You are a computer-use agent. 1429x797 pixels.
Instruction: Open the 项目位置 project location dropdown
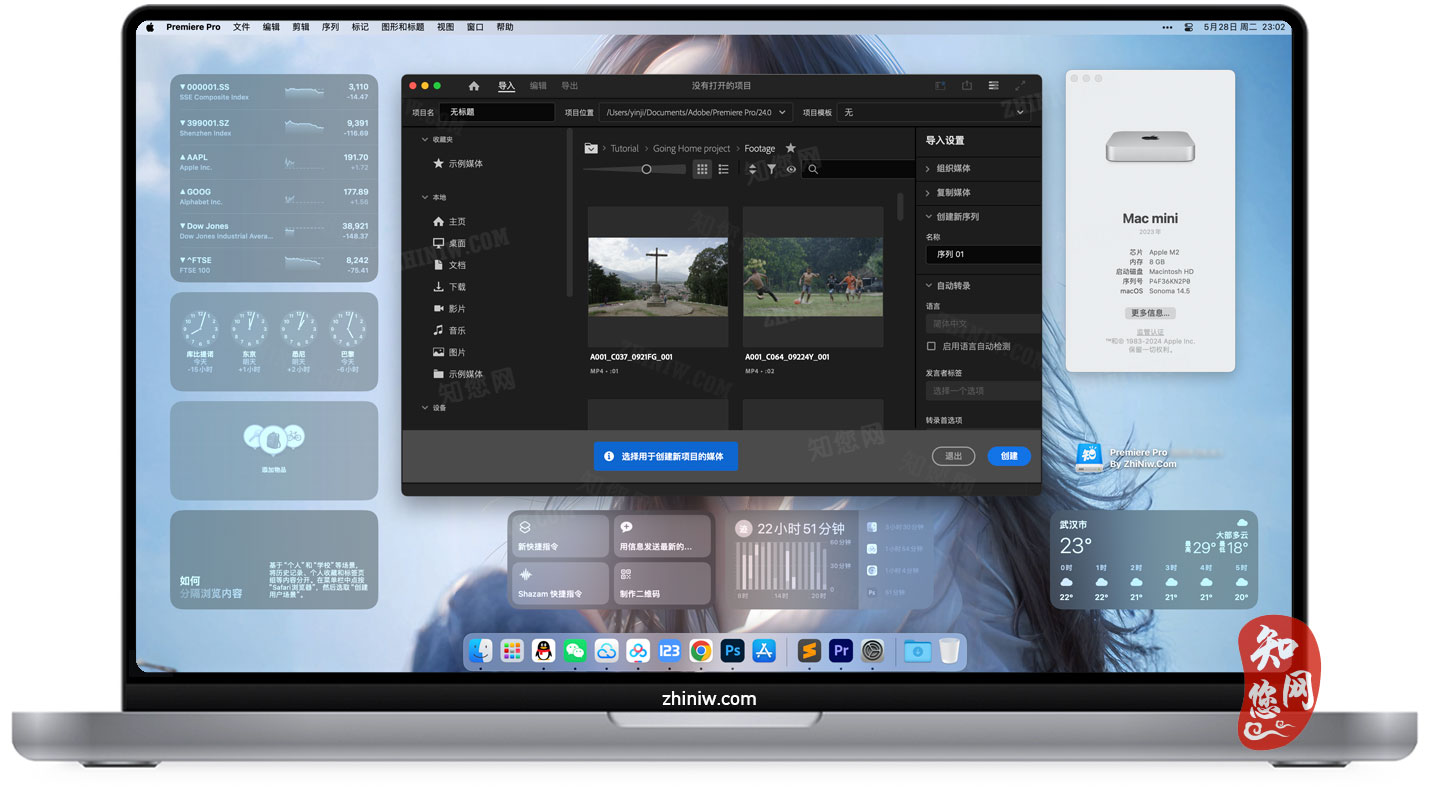(x=696, y=113)
